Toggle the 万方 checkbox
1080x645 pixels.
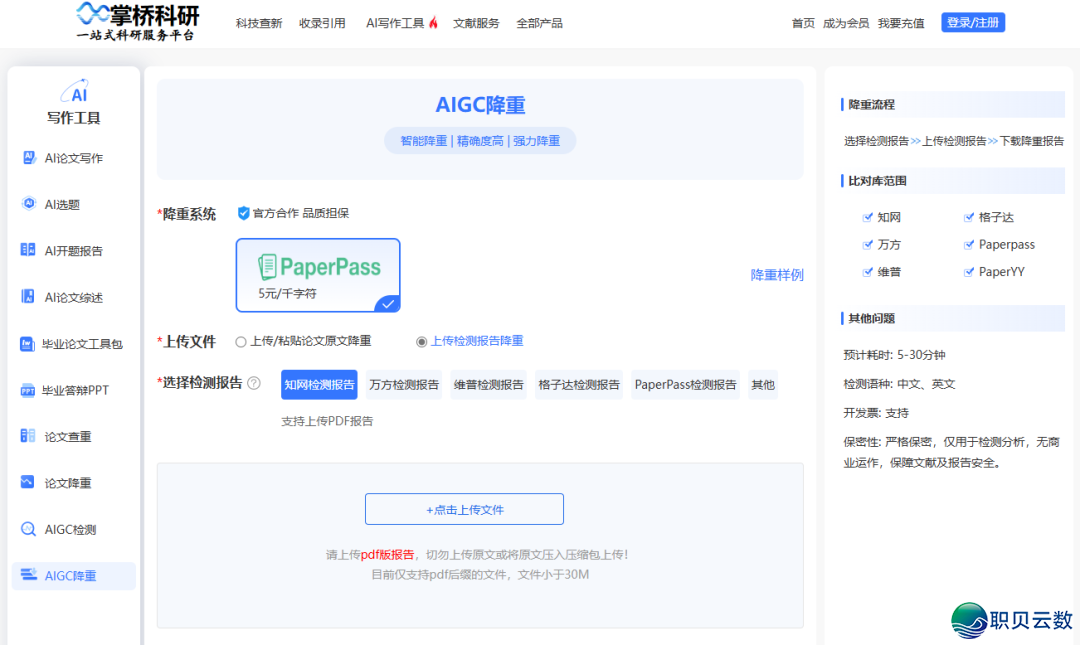[x=867, y=245]
